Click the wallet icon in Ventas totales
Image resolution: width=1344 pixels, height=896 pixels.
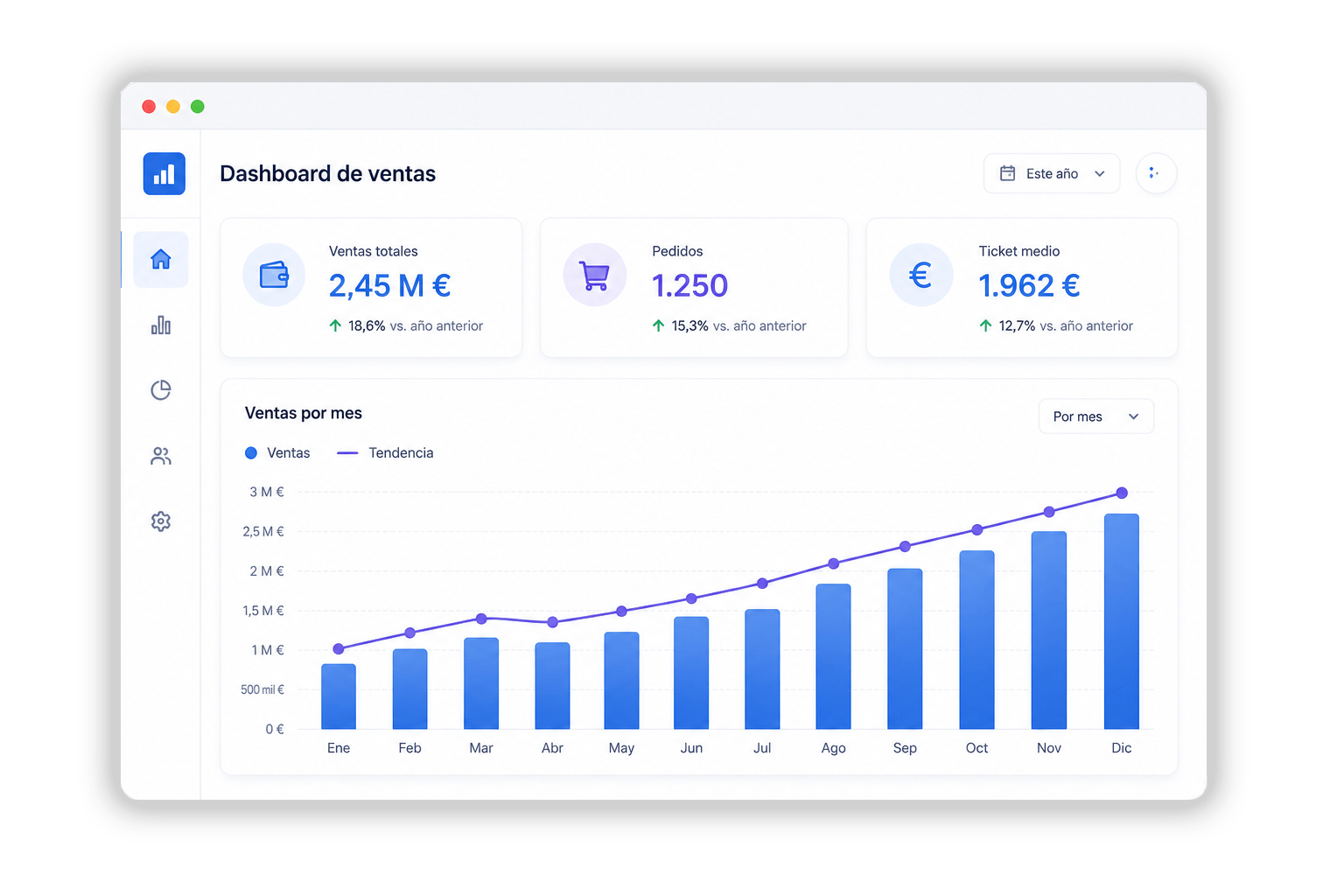coord(274,275)
